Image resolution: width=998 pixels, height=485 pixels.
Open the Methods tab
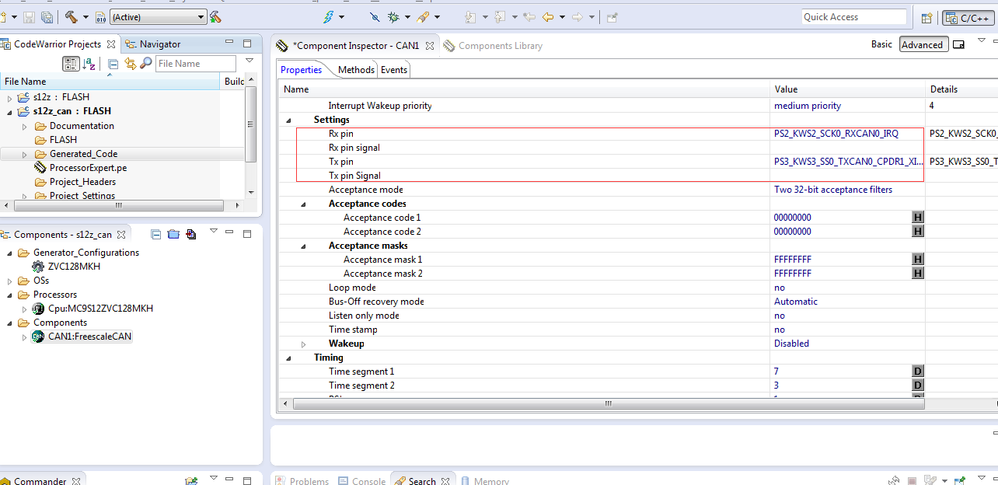[x=356, y=70]
